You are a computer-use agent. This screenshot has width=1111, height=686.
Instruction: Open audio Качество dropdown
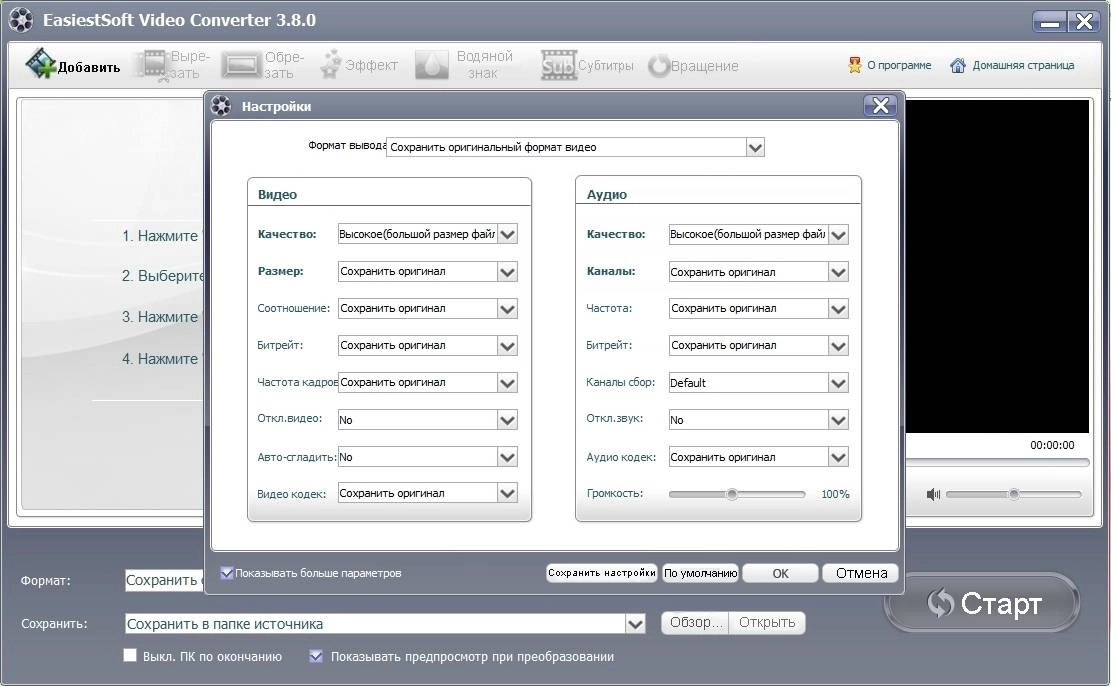tap(838, 235)
